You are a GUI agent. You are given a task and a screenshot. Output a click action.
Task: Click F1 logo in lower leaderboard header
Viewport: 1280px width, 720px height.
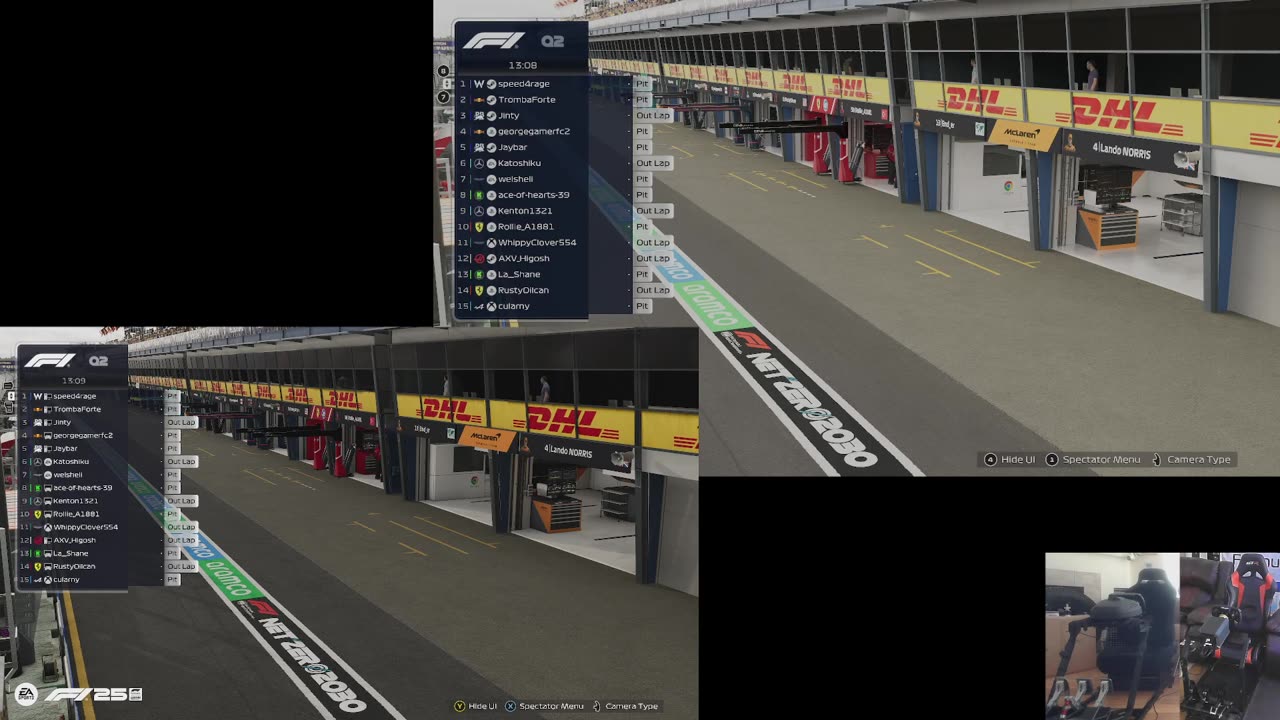50,361
